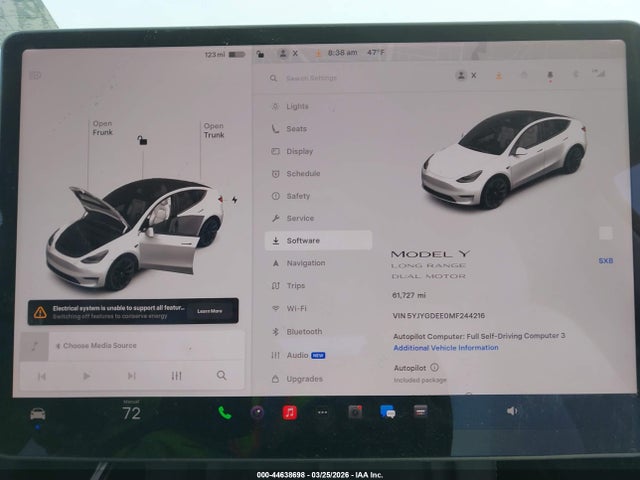
Task: Tap the unlock padlock icon above the car
Action: coord(142,140)
